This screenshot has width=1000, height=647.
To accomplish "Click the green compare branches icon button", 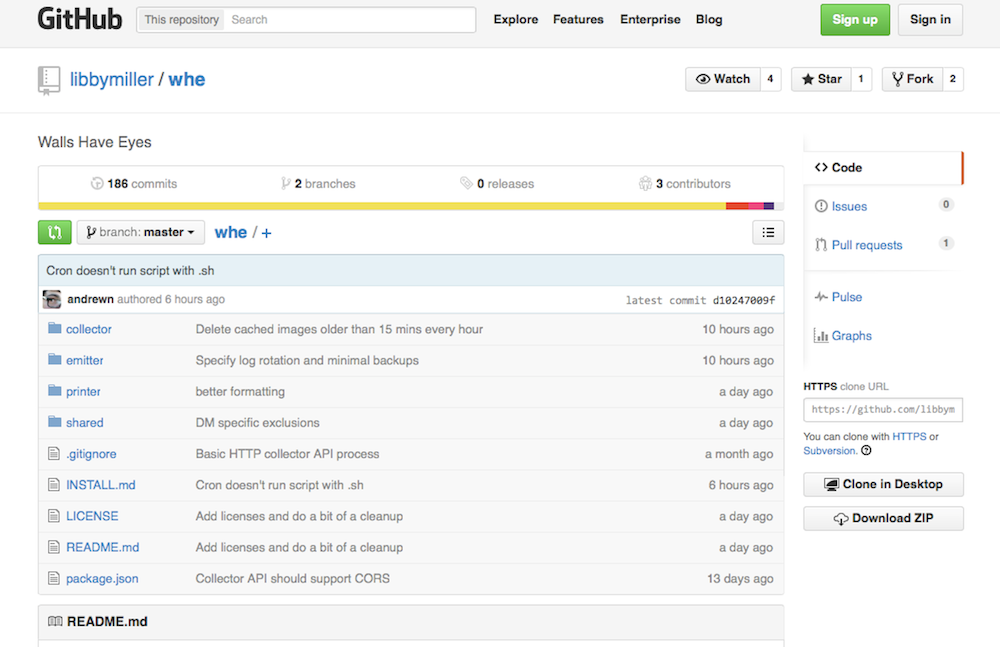I will point(55,232).
